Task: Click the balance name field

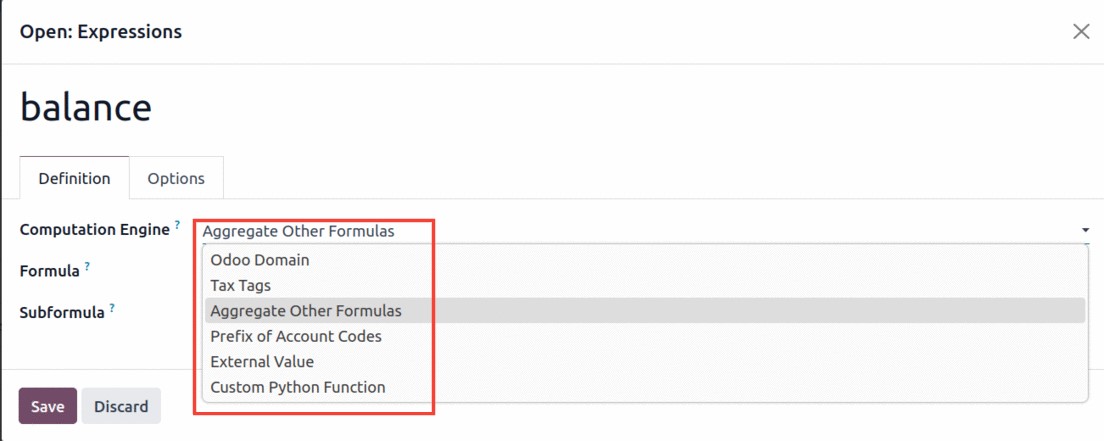Action: tap(86, 107)
